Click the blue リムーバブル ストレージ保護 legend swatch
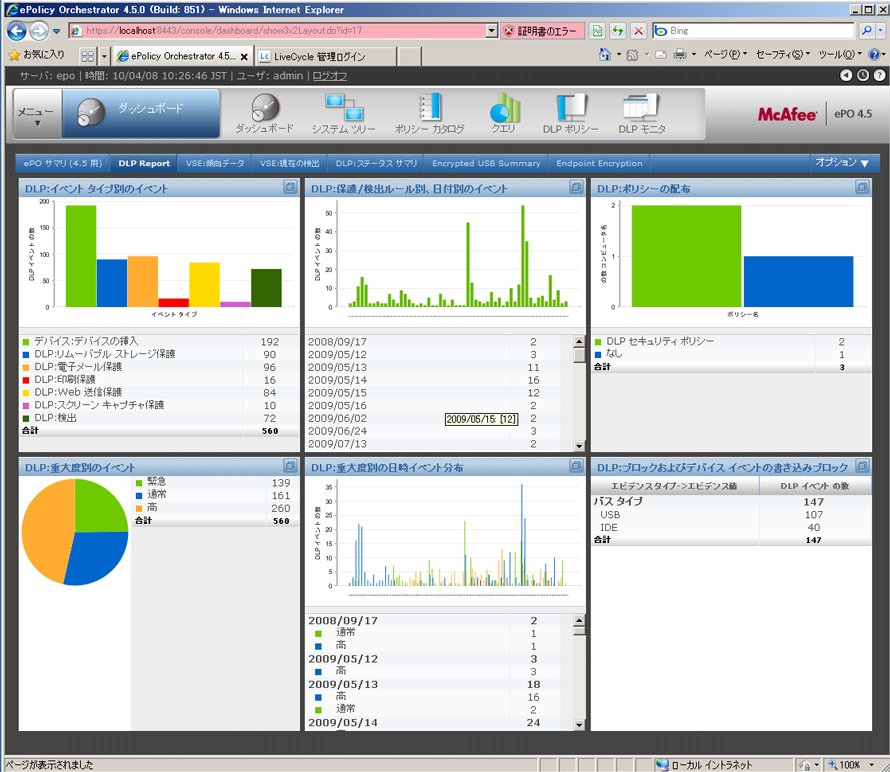This screenshot has height=772, width=890. (26, 354)
